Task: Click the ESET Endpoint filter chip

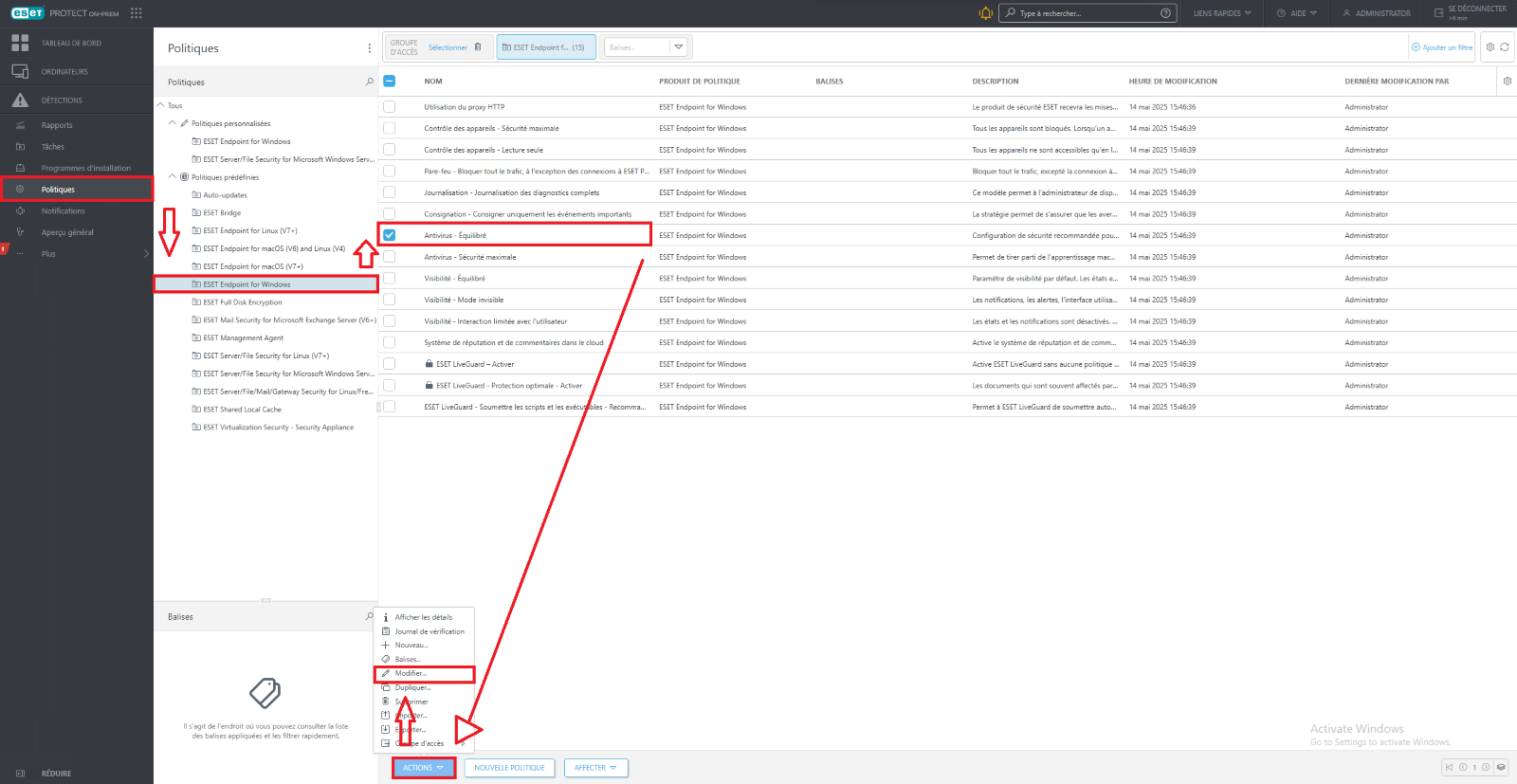Action: click(546, 47)
